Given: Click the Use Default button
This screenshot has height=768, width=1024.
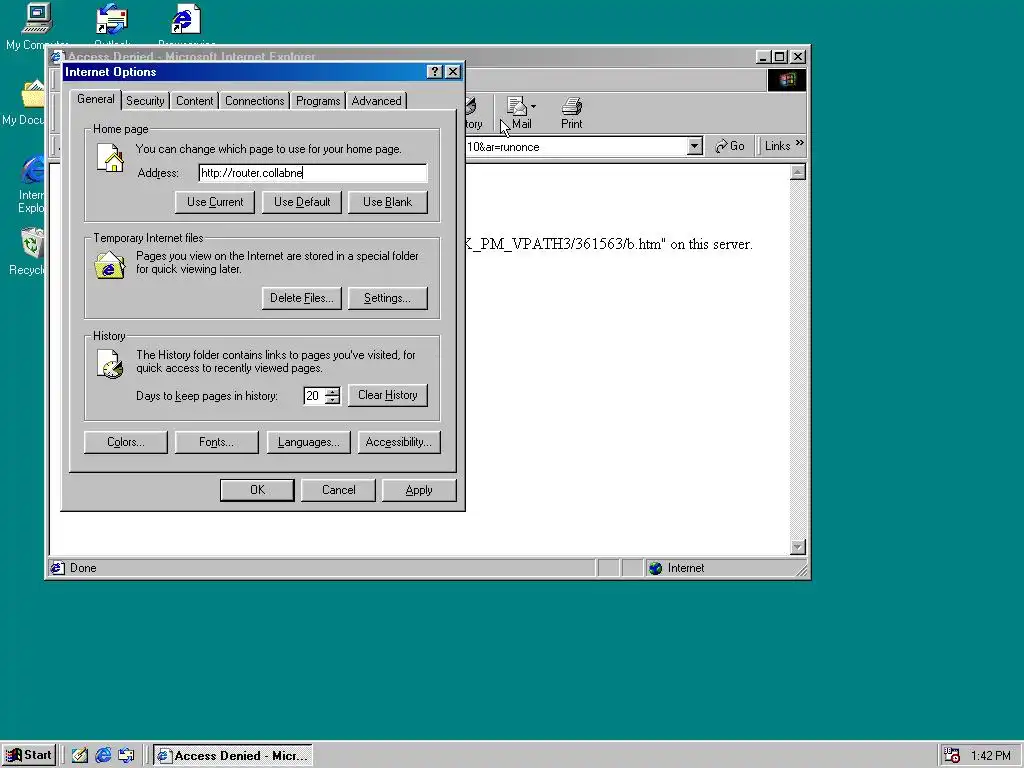Looking at the screenshot, I should [302, 202].
